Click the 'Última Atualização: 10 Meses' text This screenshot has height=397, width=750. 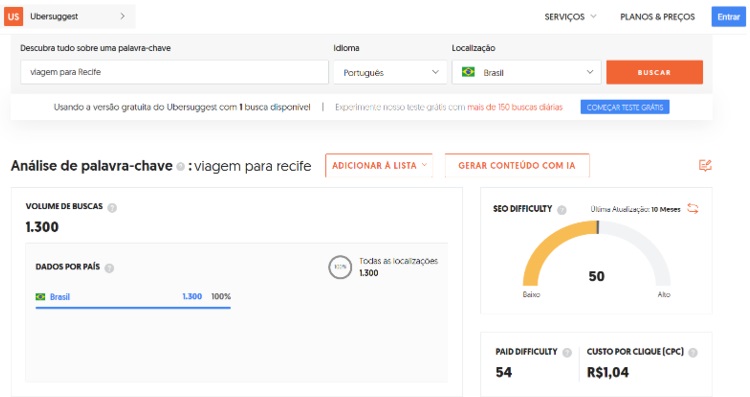[x=635, y=209]
